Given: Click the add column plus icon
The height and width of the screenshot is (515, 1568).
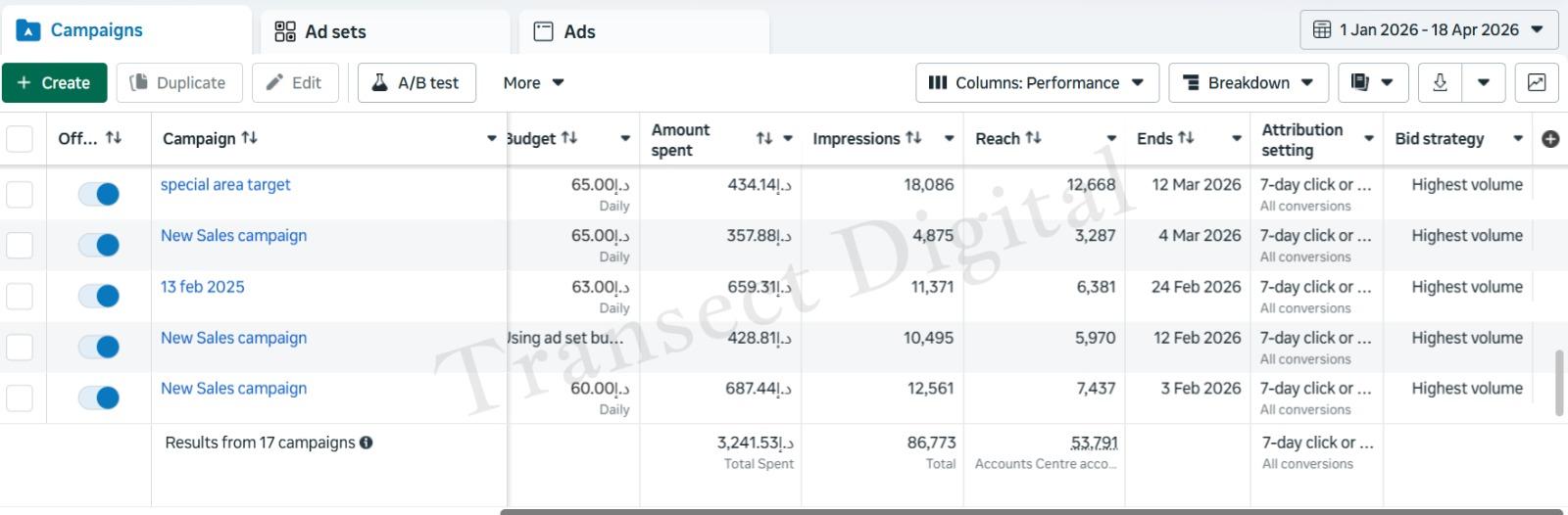Looking at the screenshot, I should click(x=1550, y=139).
